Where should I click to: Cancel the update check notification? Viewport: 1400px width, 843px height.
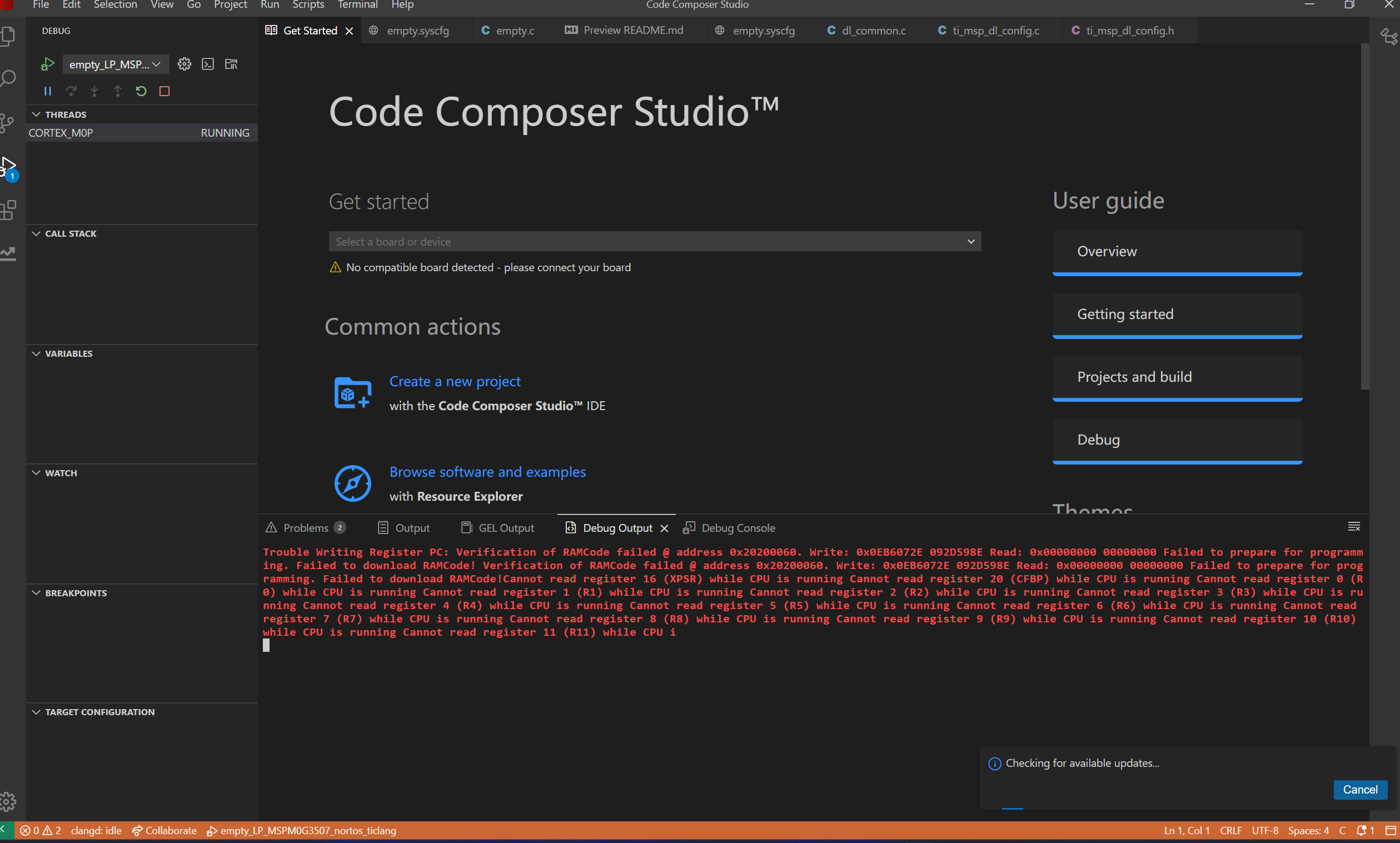(1359, 790)
